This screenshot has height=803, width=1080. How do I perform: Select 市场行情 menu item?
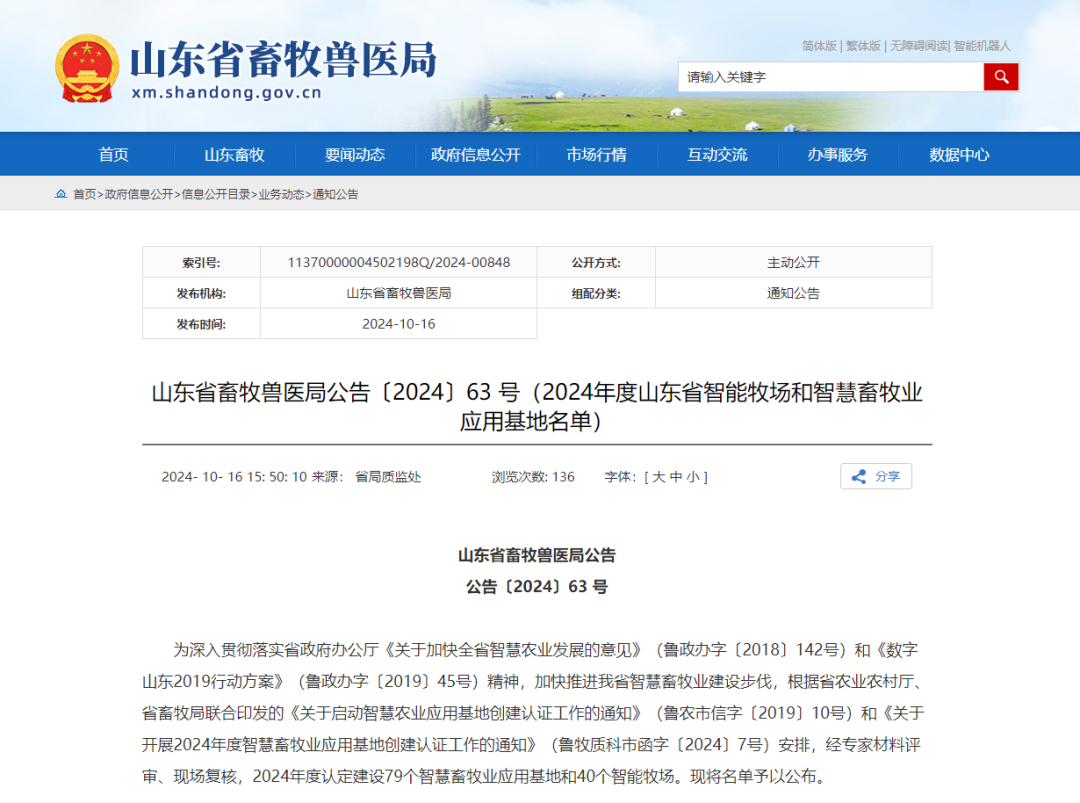(596, 155)
